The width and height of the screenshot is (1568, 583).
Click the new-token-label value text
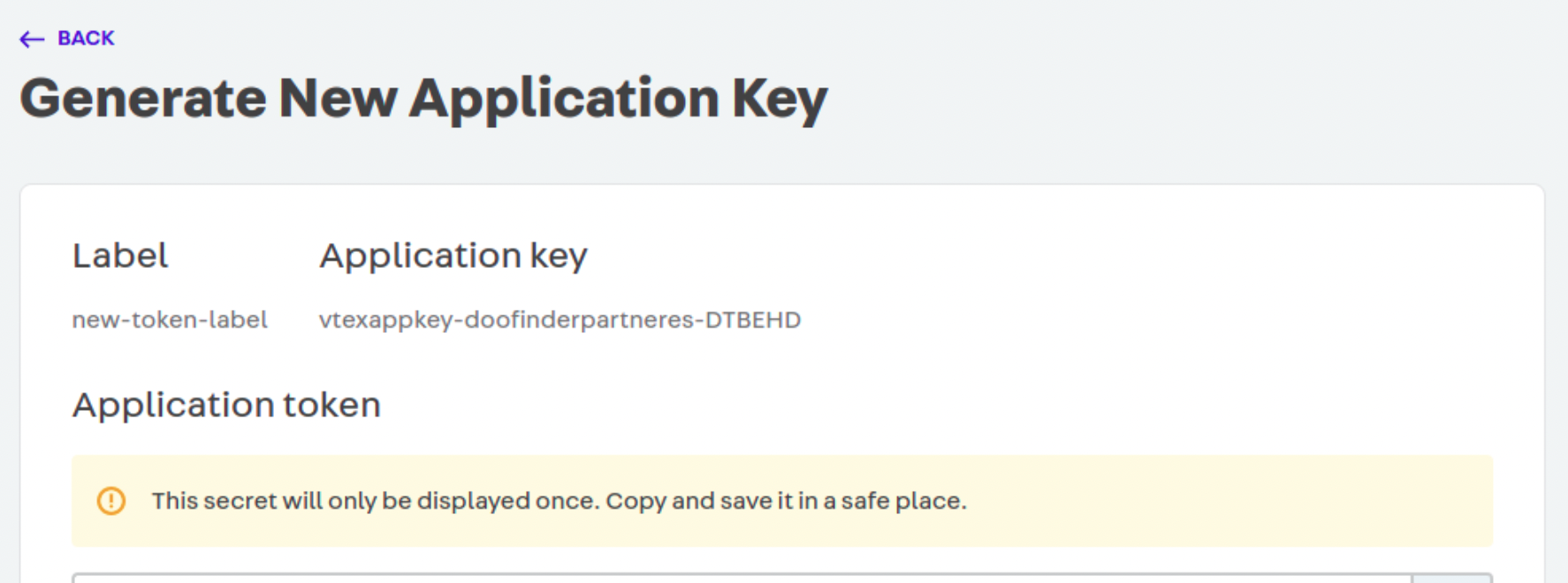(x=170, y=319)
